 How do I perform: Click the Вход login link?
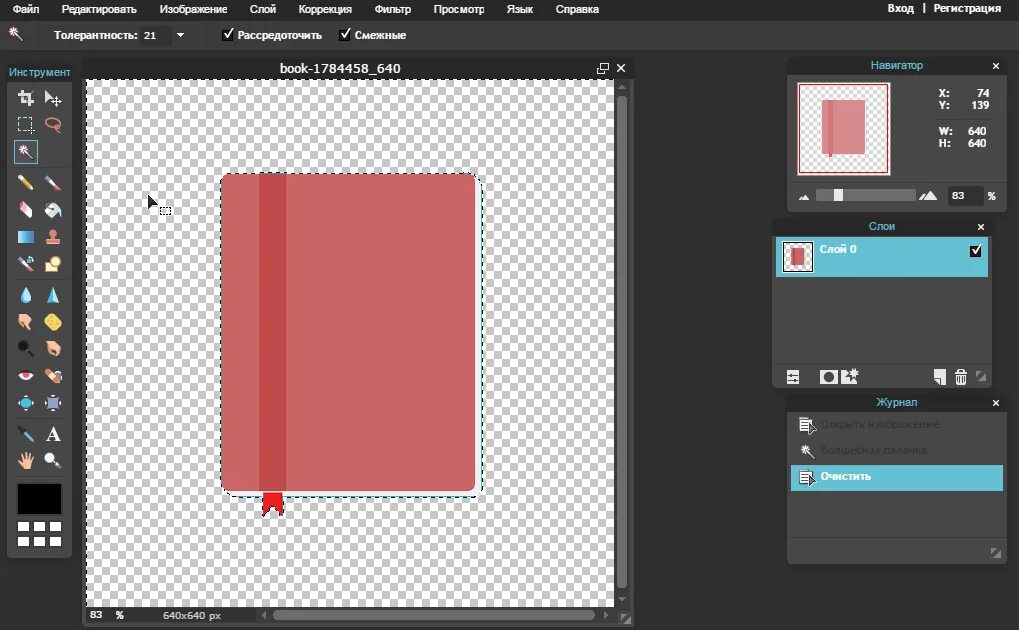pos(901,8)
